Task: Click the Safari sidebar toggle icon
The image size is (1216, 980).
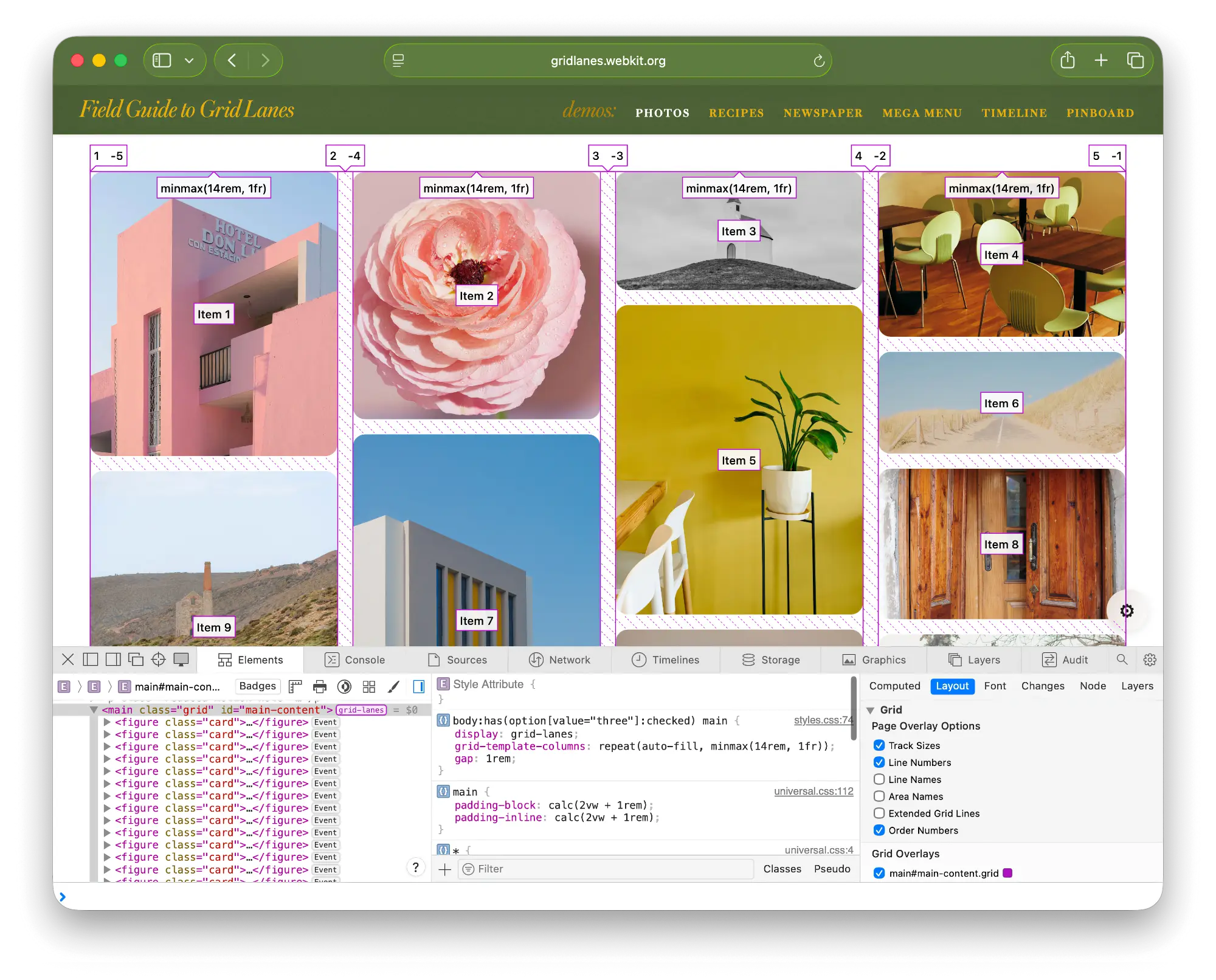Action: click(162, 60)
